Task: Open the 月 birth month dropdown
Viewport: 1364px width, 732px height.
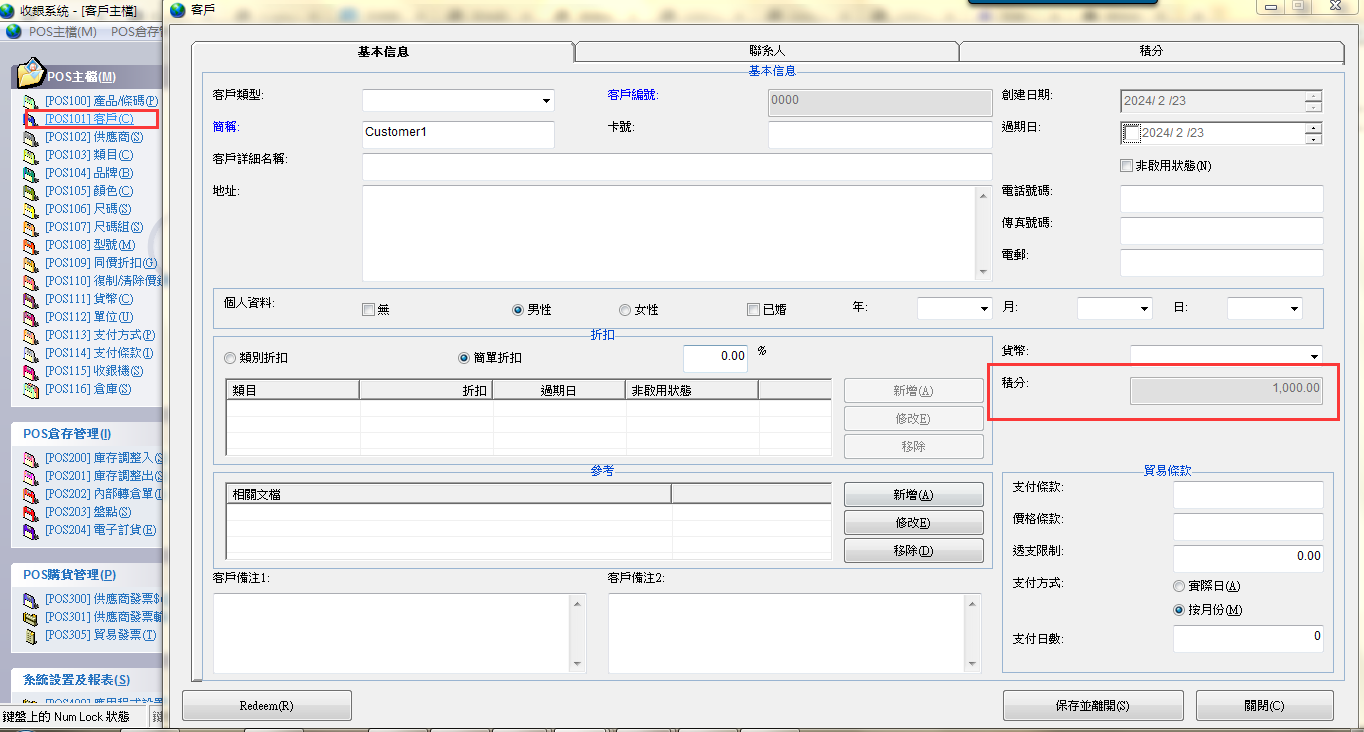Action: click(1144, 309)
